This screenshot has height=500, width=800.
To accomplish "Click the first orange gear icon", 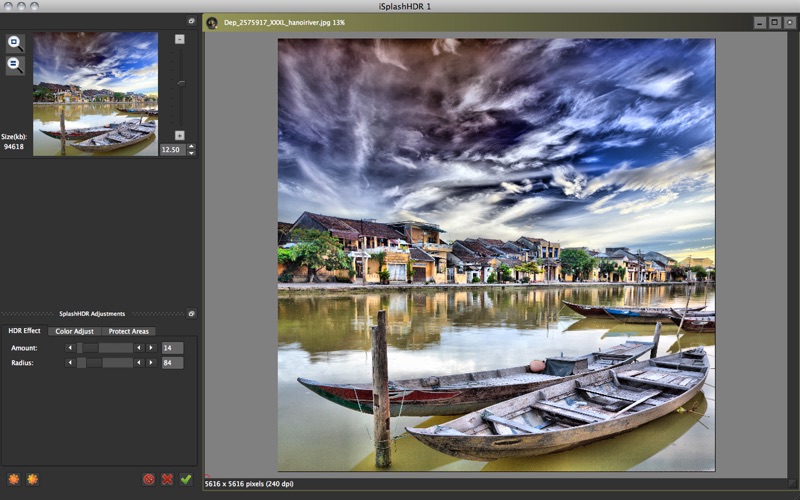I will 14,479.
